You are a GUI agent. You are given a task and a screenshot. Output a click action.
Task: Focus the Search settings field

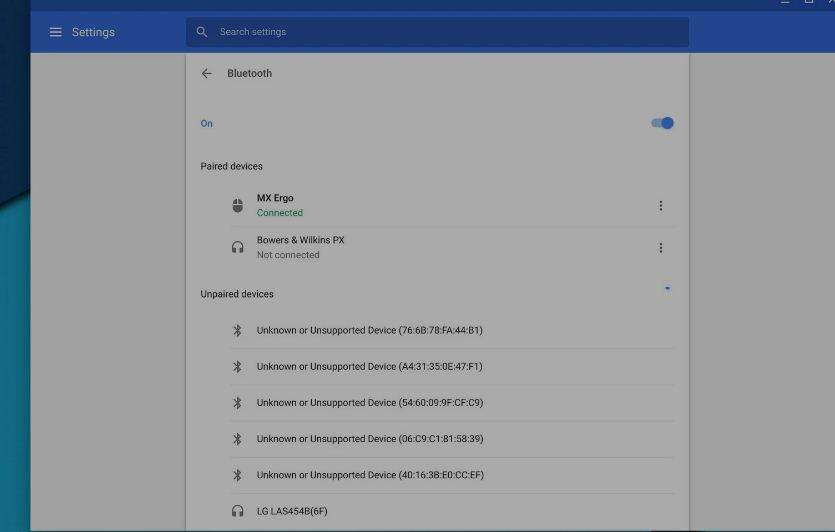pyautogui.click(x=437, y=32)
